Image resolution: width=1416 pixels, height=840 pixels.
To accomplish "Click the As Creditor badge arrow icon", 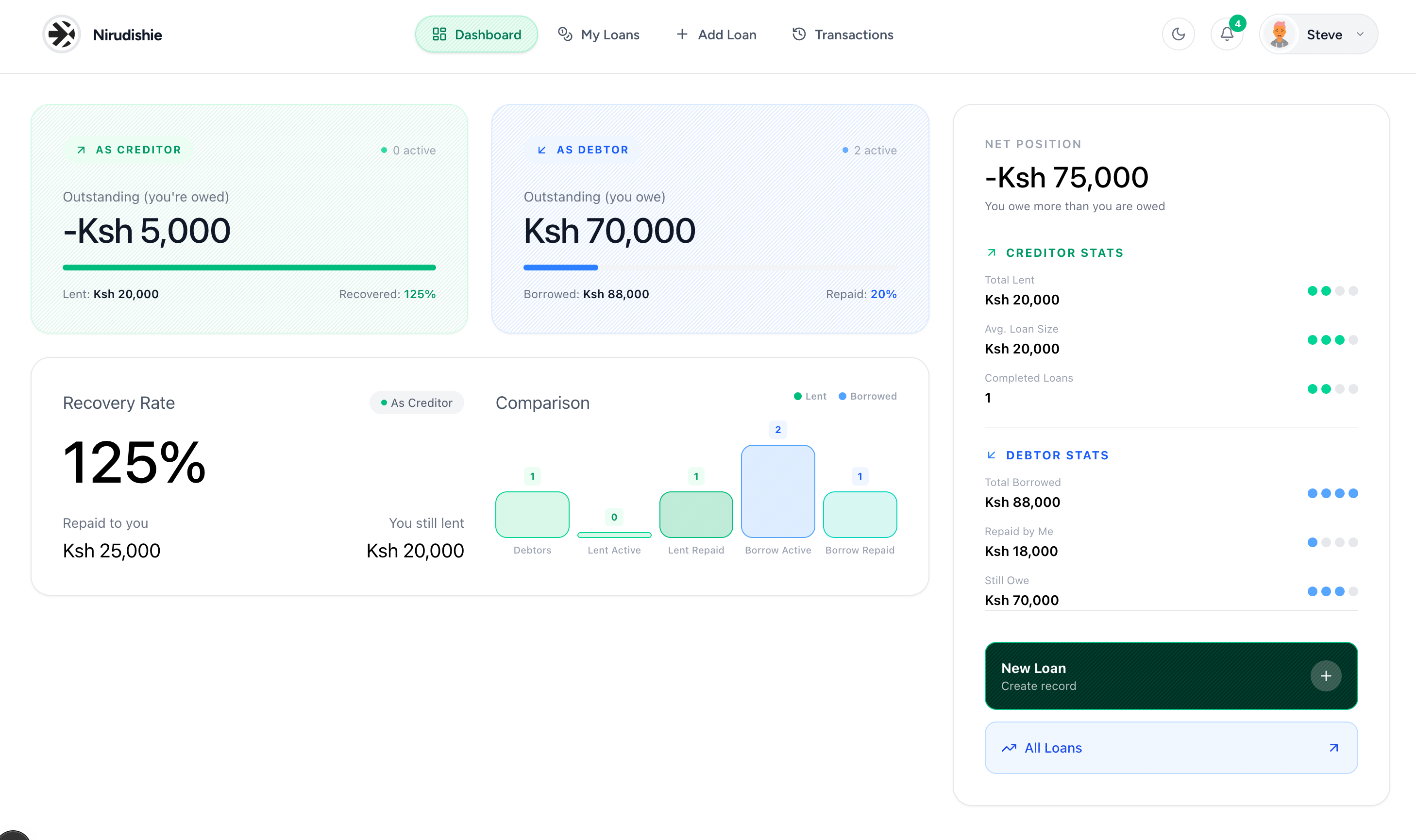I will [81, 150].
